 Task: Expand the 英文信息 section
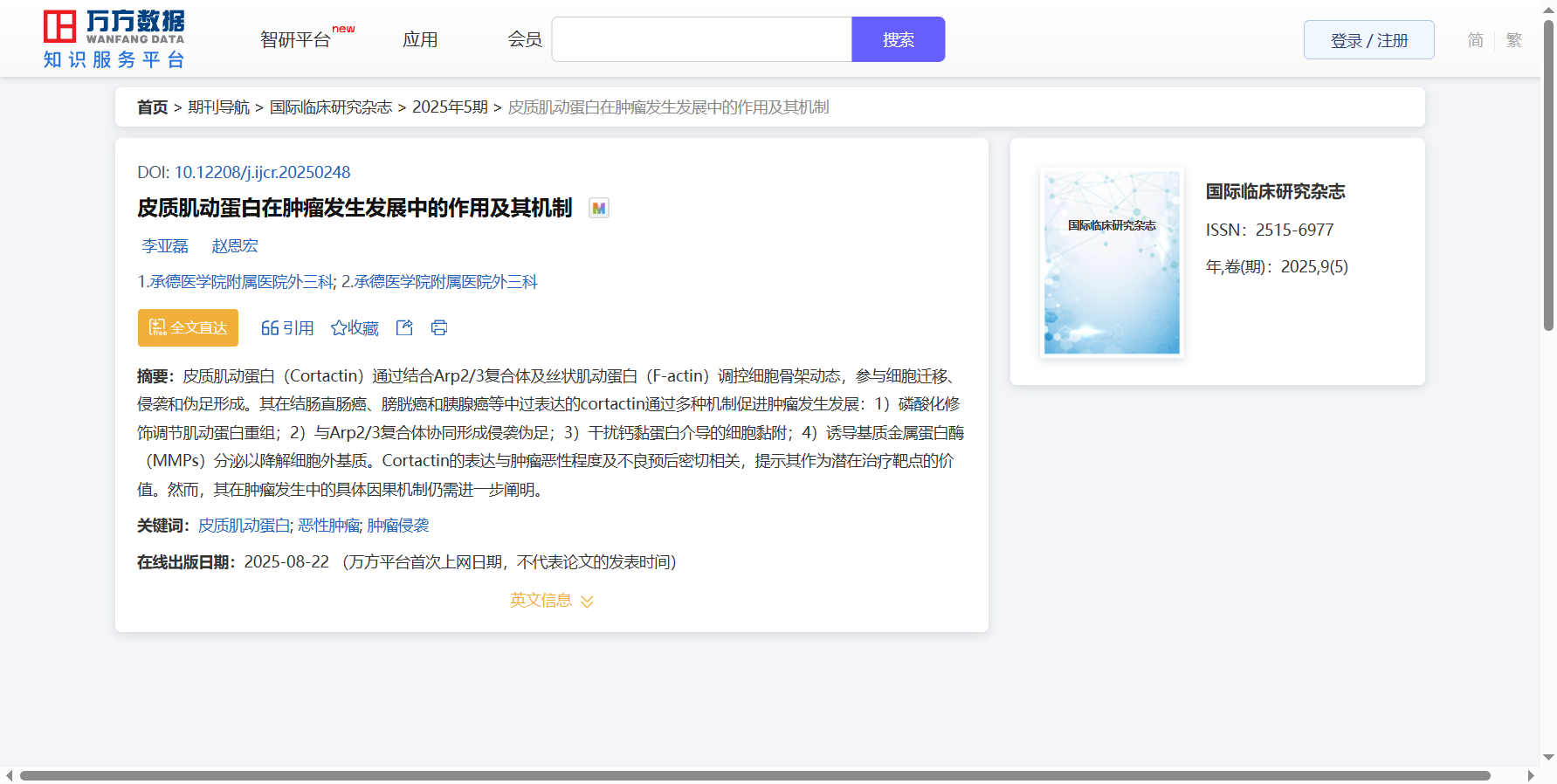tap(551, 601)
